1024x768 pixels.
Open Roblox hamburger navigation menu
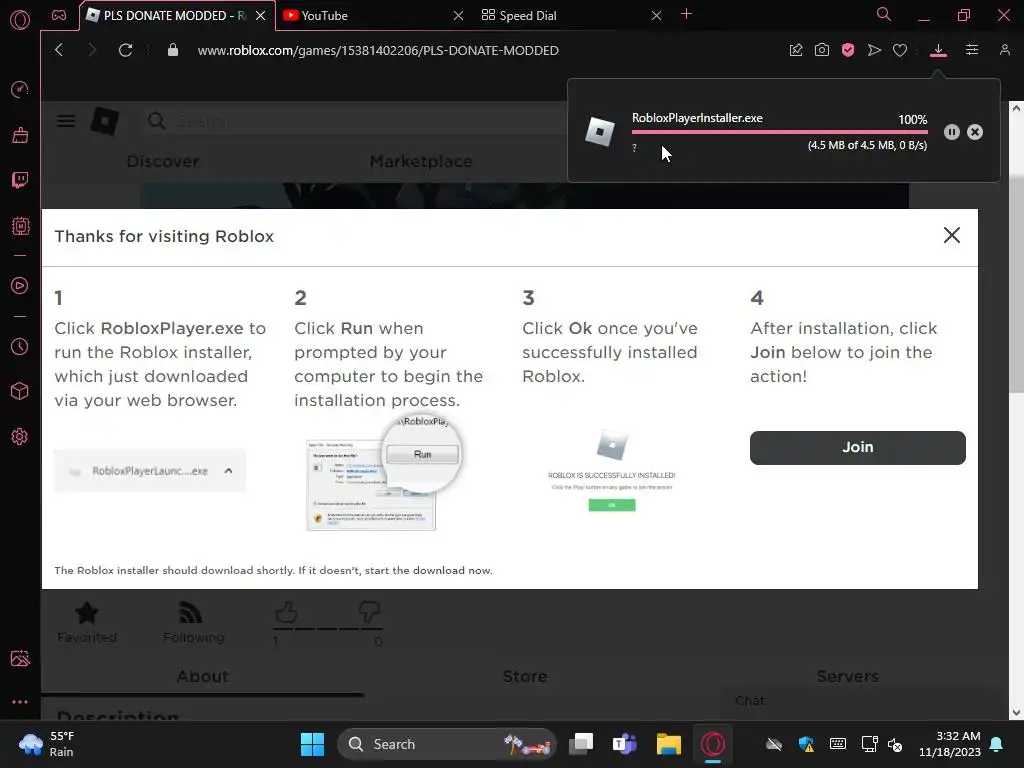(x=65, y=121)
